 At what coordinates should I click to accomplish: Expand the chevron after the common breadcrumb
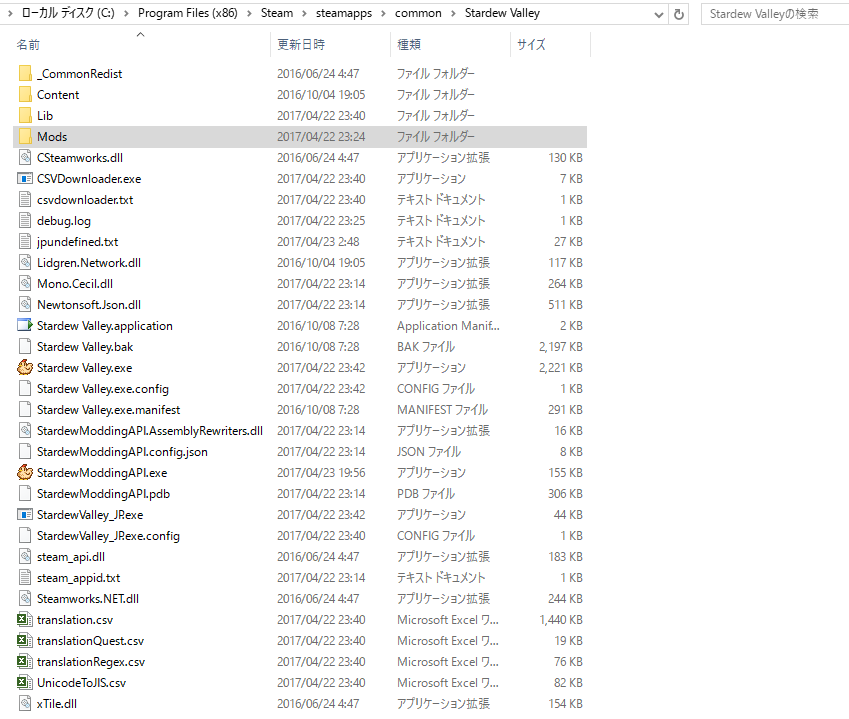(453, 14)
